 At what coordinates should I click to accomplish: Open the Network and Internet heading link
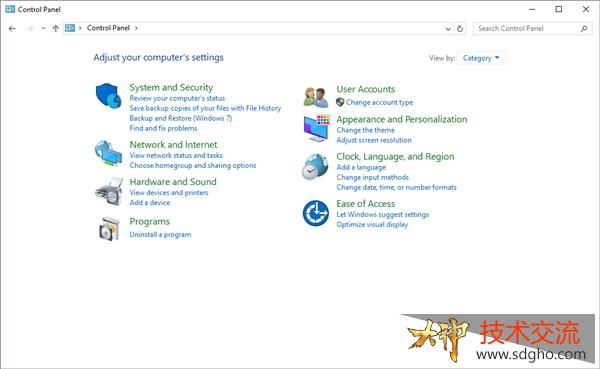click(x=173, y=145)
